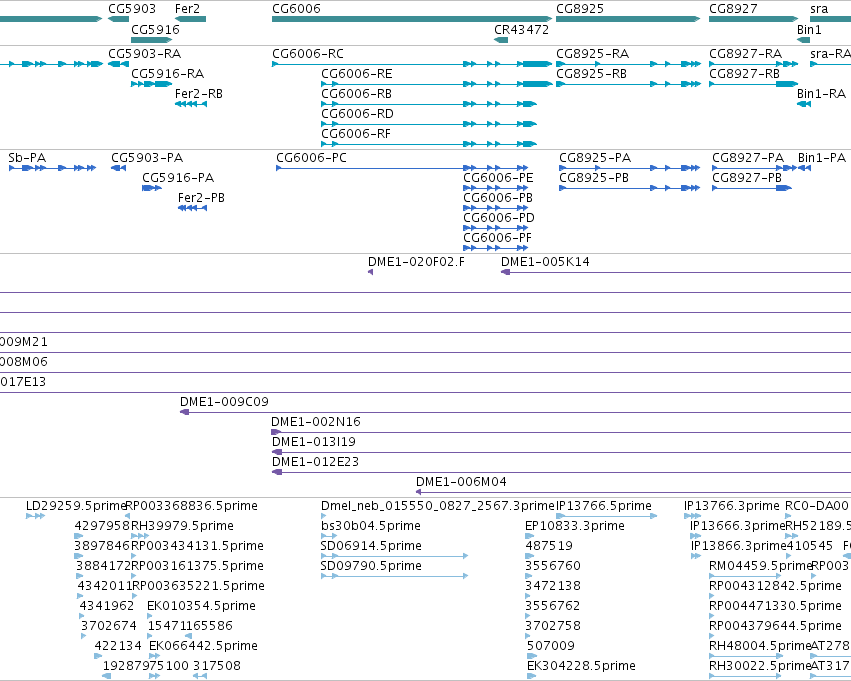Click EST IP13766.5prime label
The width and height of the screenshot is (851, 681).
click(604, 506)
